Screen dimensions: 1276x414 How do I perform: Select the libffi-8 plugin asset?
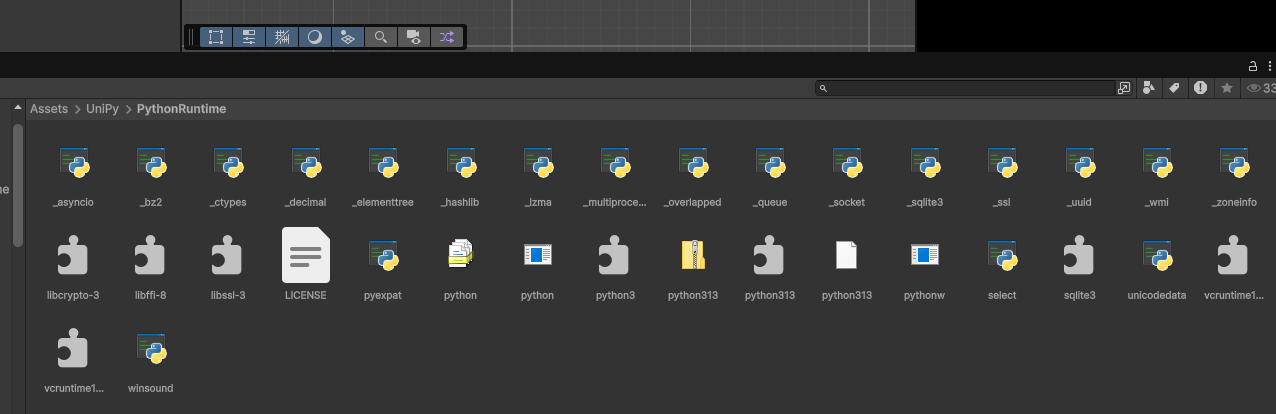pos(150,268)
